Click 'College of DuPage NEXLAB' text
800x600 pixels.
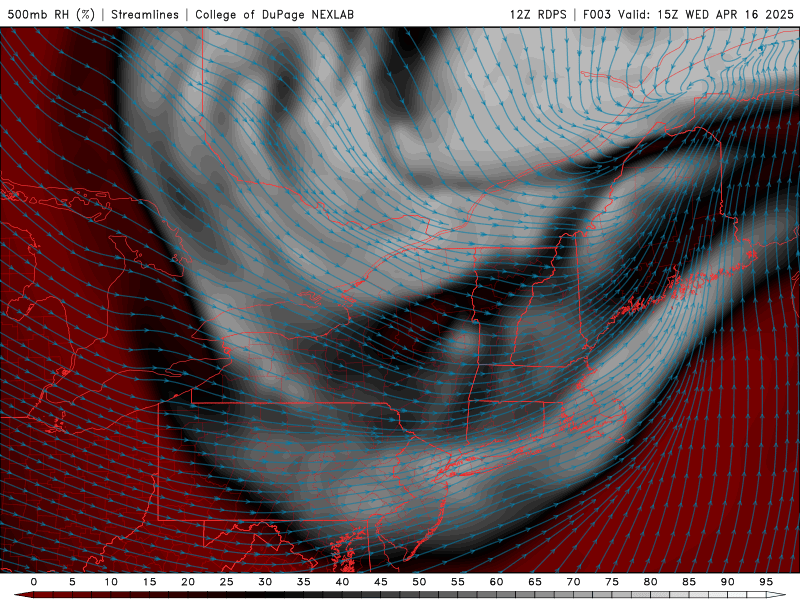(x=274, y=14)
